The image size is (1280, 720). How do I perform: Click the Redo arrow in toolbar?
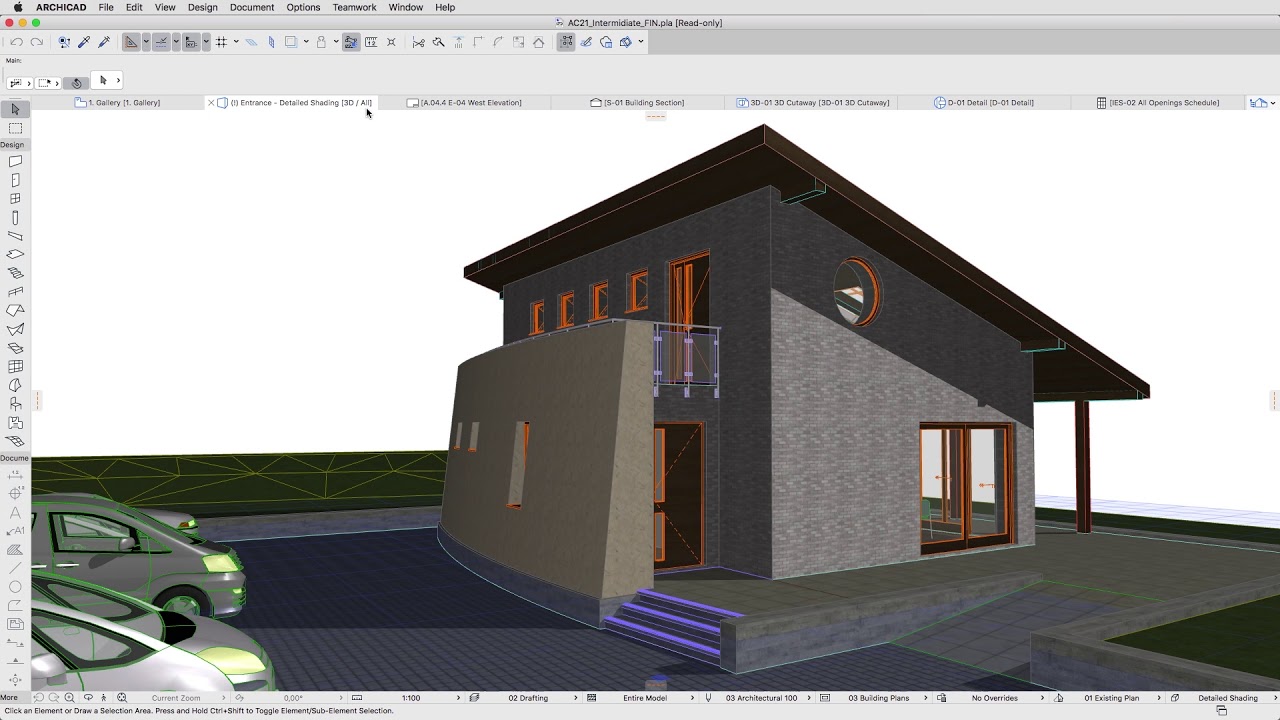37,42
